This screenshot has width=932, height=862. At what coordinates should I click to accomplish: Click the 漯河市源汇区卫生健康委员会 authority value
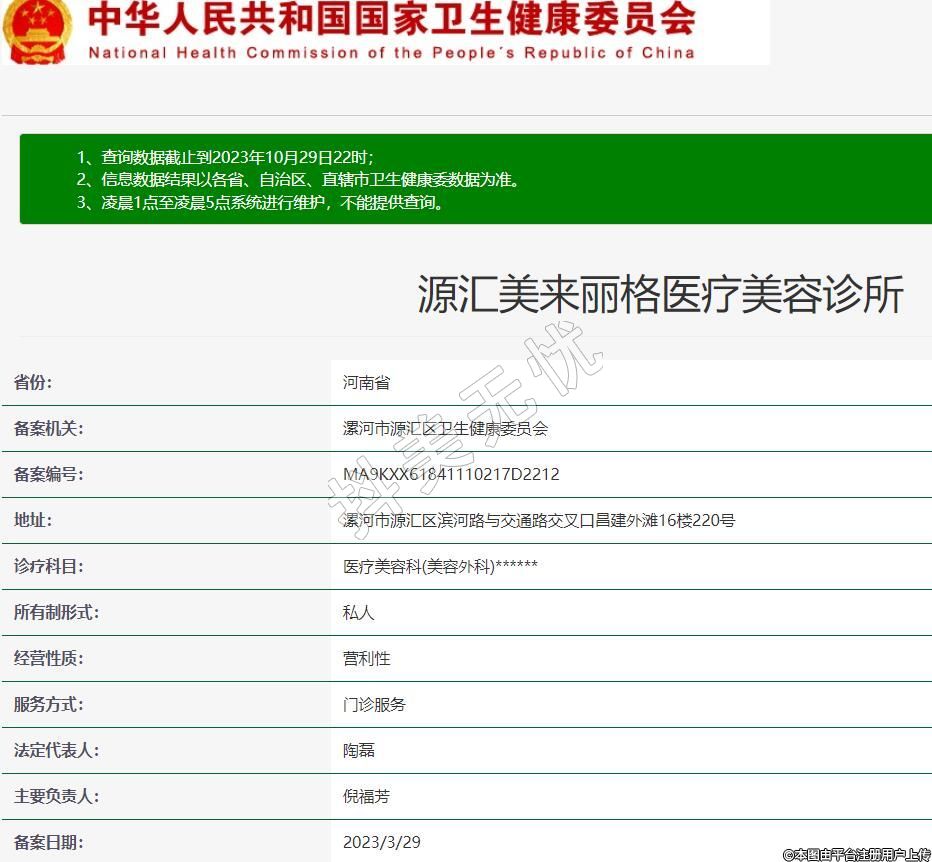[445, 428]
